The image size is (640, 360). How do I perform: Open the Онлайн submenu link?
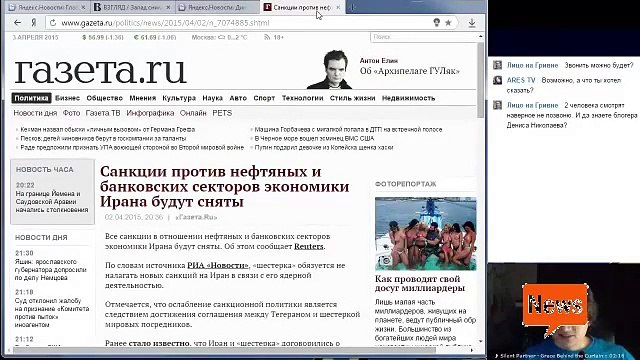click(193, 113)
